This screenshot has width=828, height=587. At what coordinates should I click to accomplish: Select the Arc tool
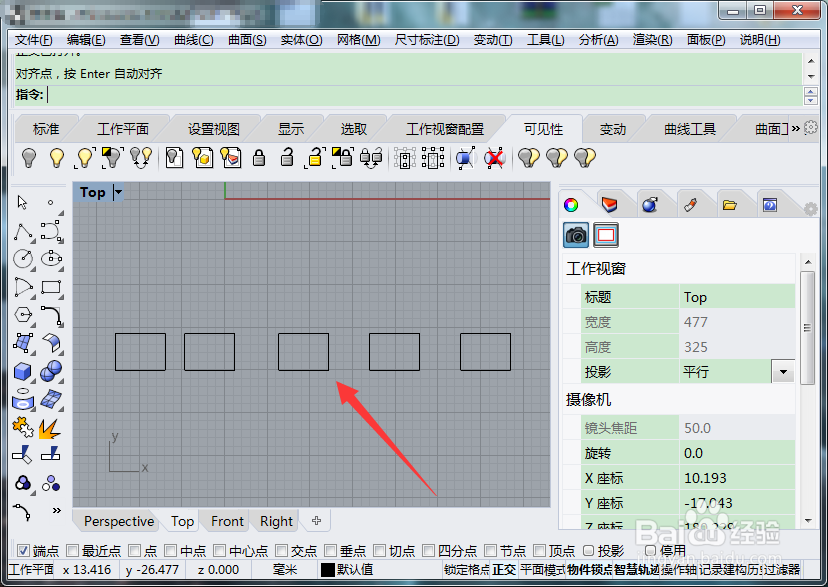pos(23,287)
